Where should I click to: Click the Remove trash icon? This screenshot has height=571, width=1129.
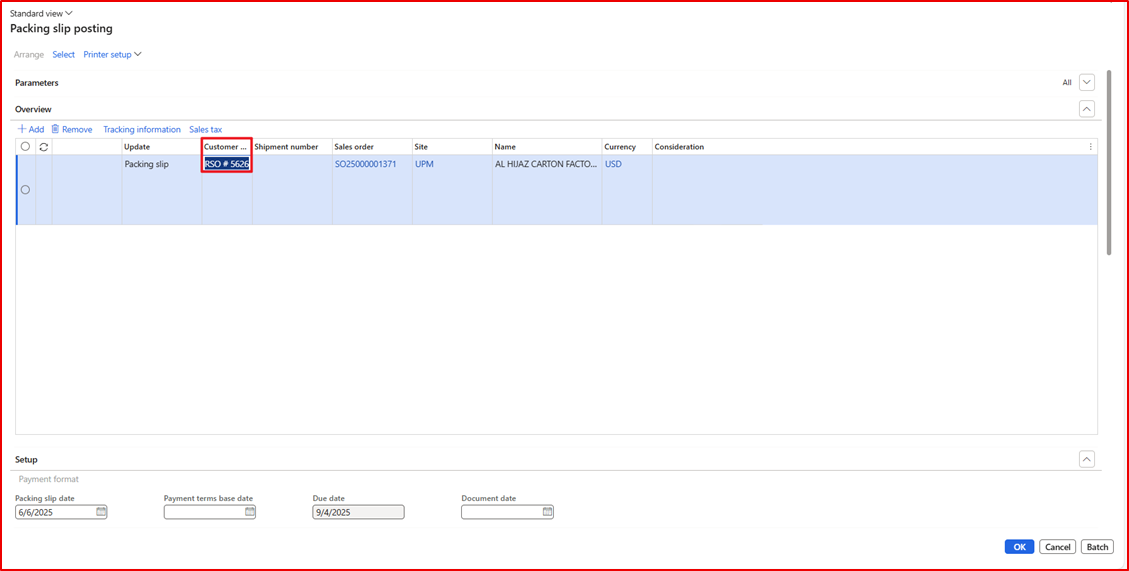pyautogui.click(x=55, y=130)
